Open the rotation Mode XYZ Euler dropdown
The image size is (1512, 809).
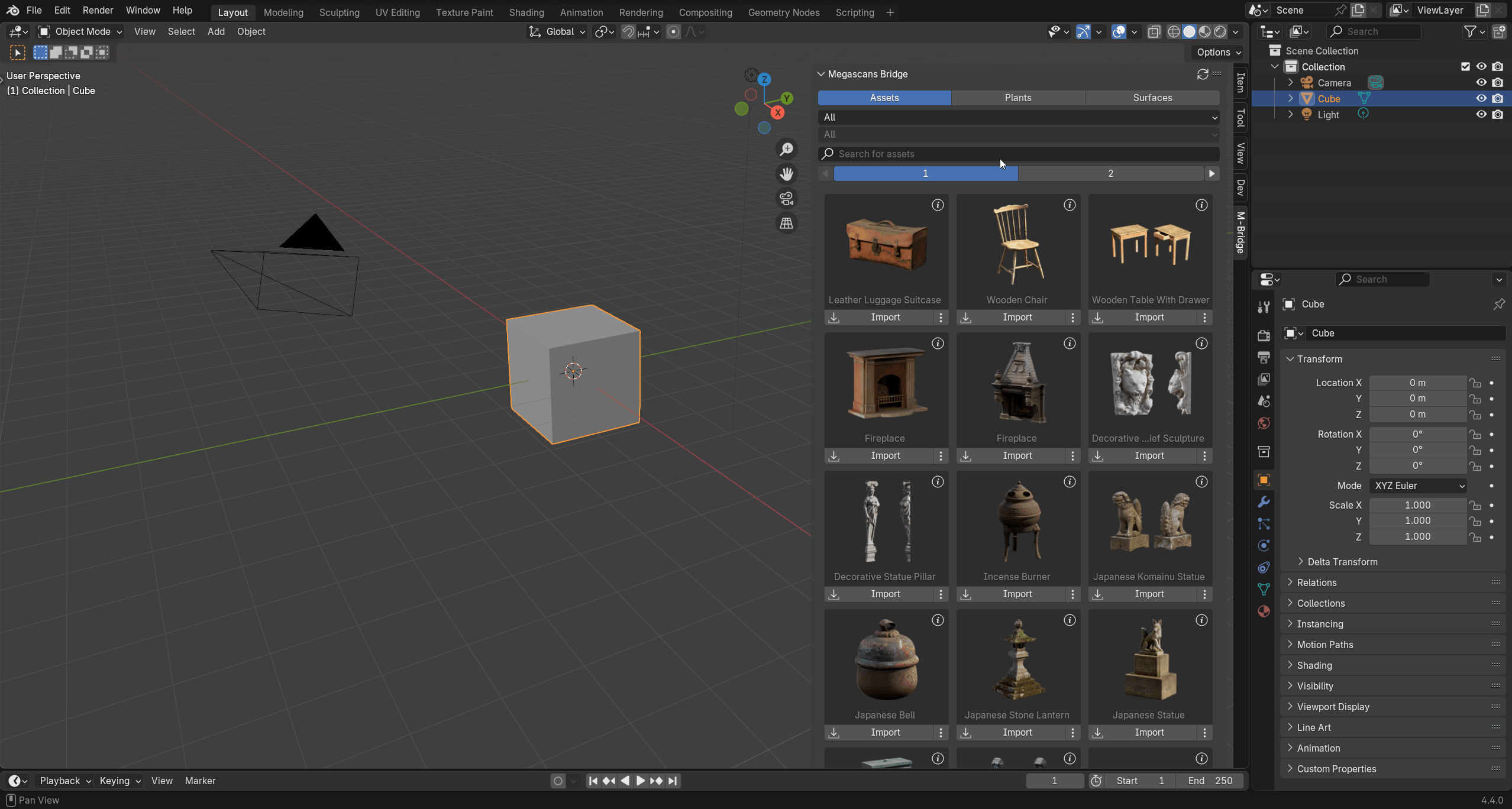(x=1418, y=486)
